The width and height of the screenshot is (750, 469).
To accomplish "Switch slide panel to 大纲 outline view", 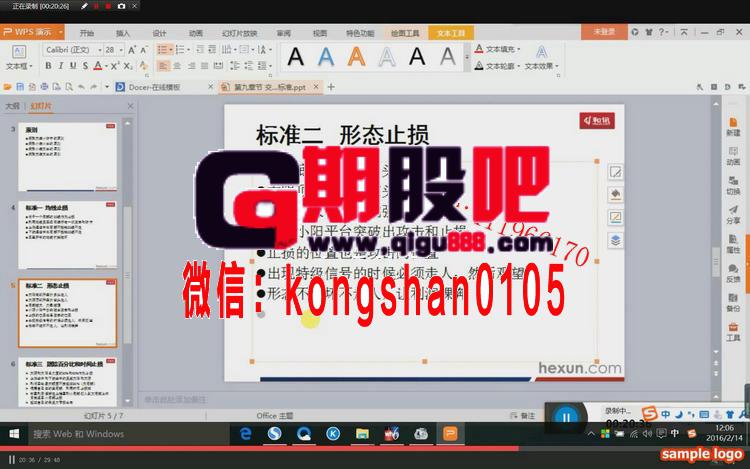I will (x=12, y=106).
